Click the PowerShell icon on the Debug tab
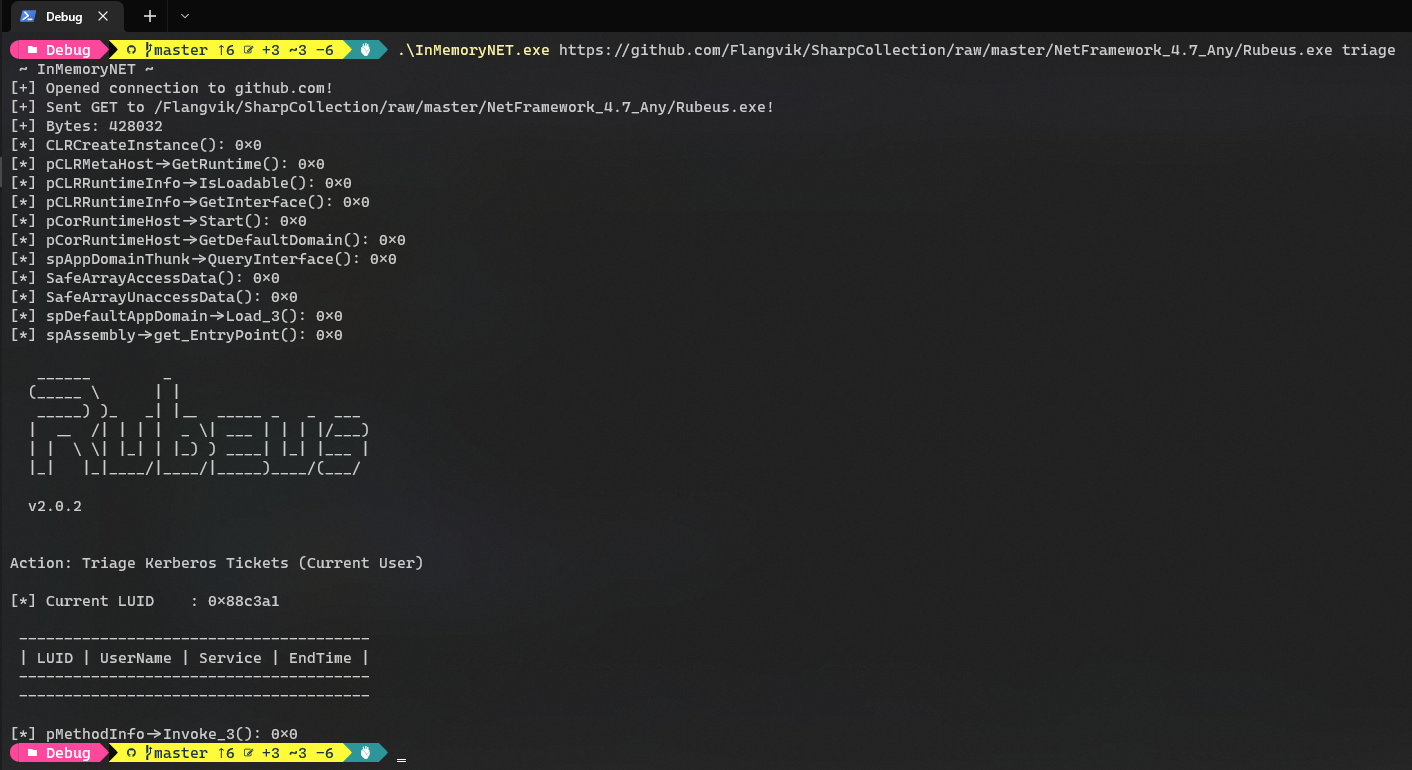The width and height of the screenshot is (1412, 770). click(28, 16)
